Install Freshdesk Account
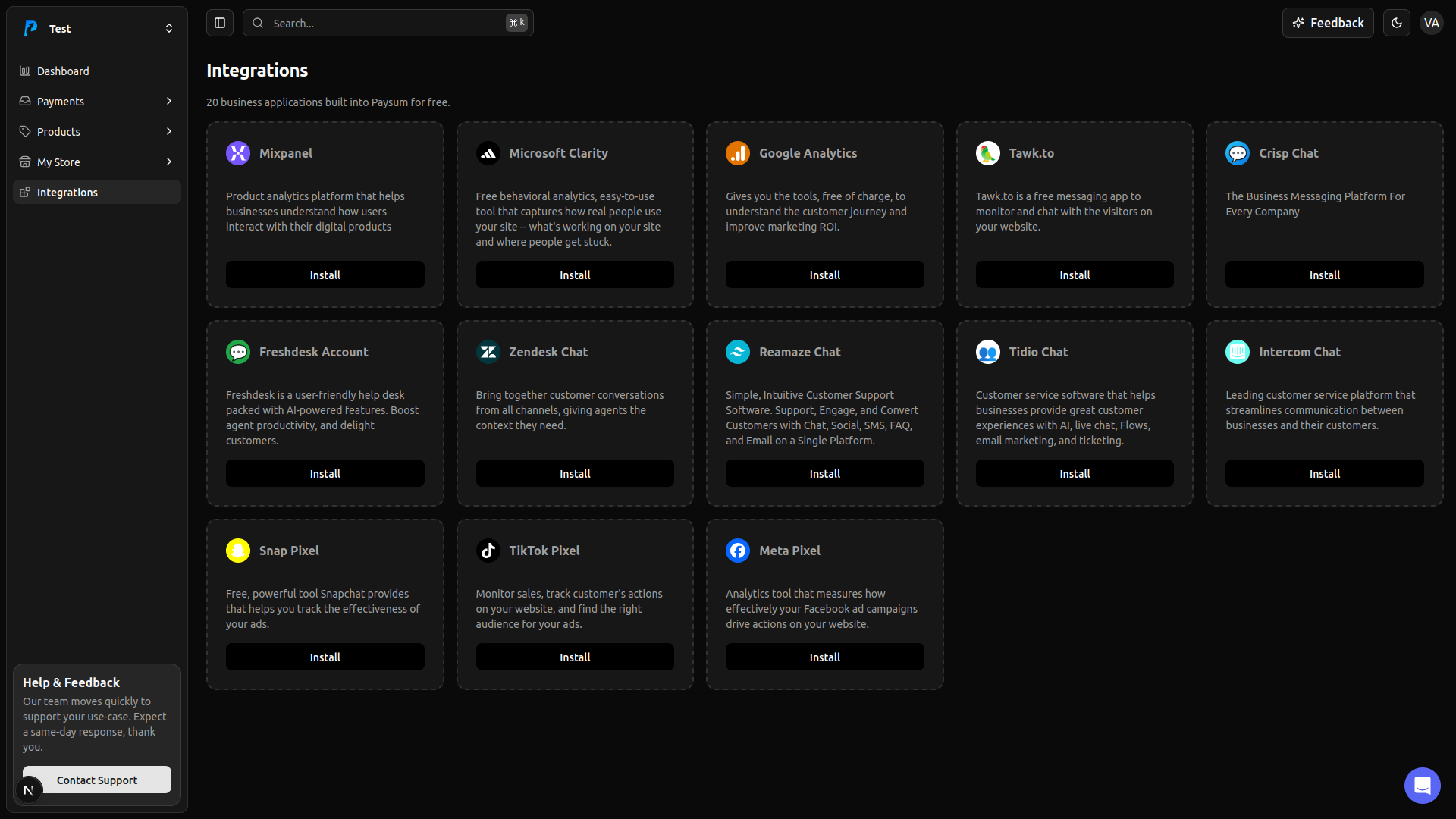1456x819 pixels. (x=325, y=473)
